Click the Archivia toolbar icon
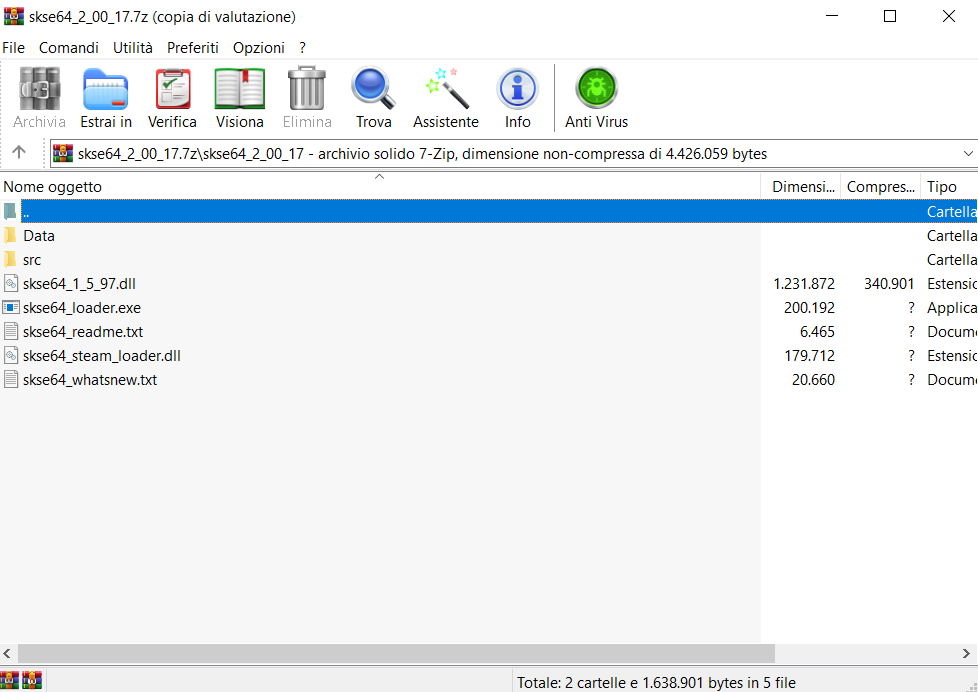Screen dimensions: 978x692 [x=39, y=89]
